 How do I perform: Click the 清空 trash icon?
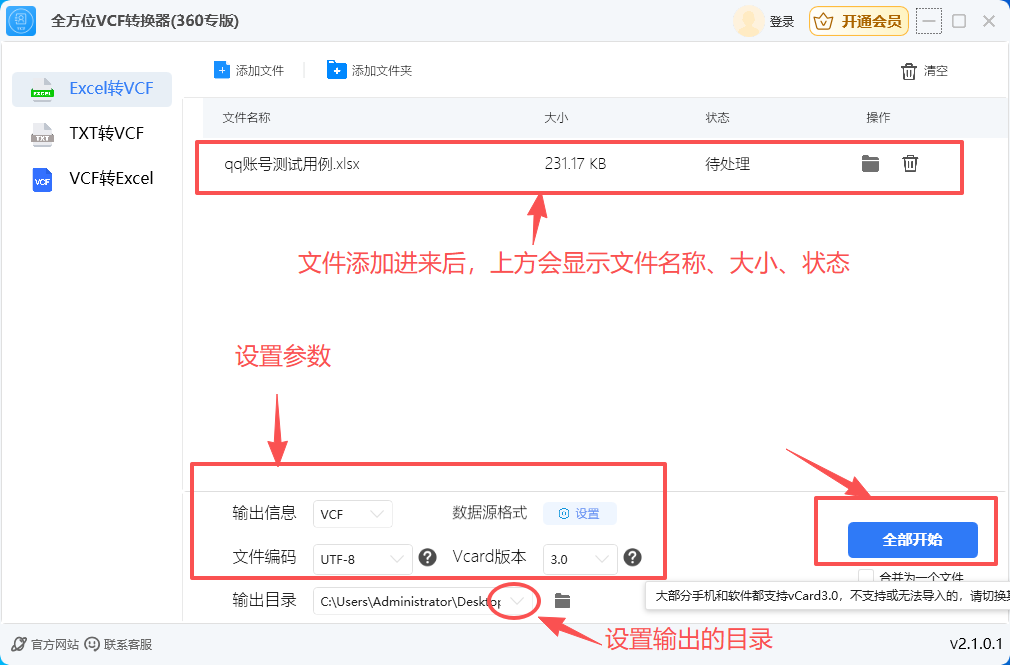(x=907, y=70)
